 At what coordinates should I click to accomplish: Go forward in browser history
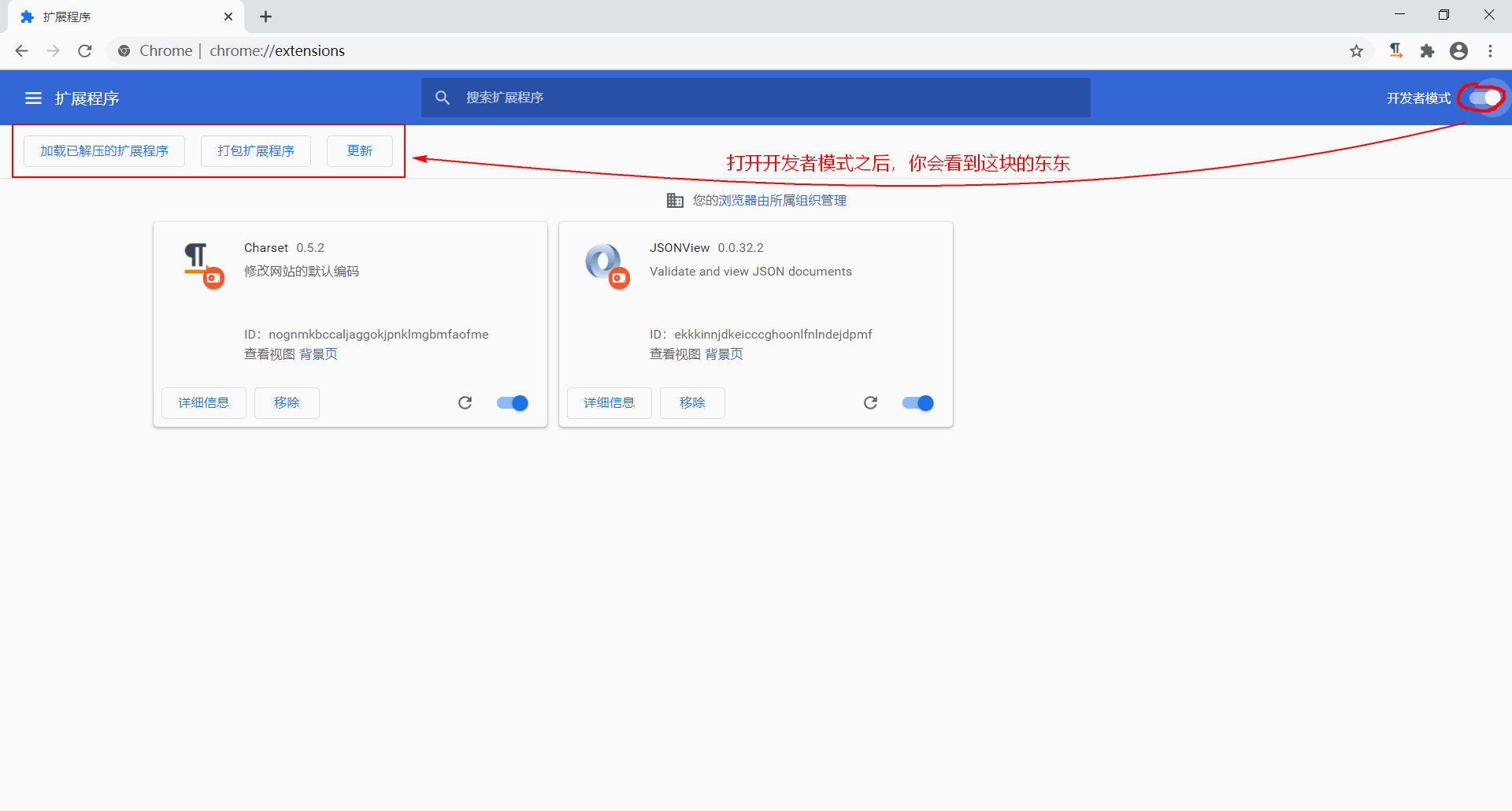coord(54,51)
